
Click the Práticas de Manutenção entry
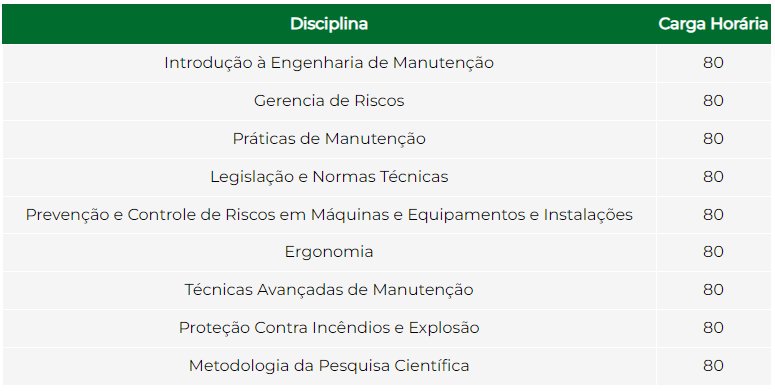(329, 139)
